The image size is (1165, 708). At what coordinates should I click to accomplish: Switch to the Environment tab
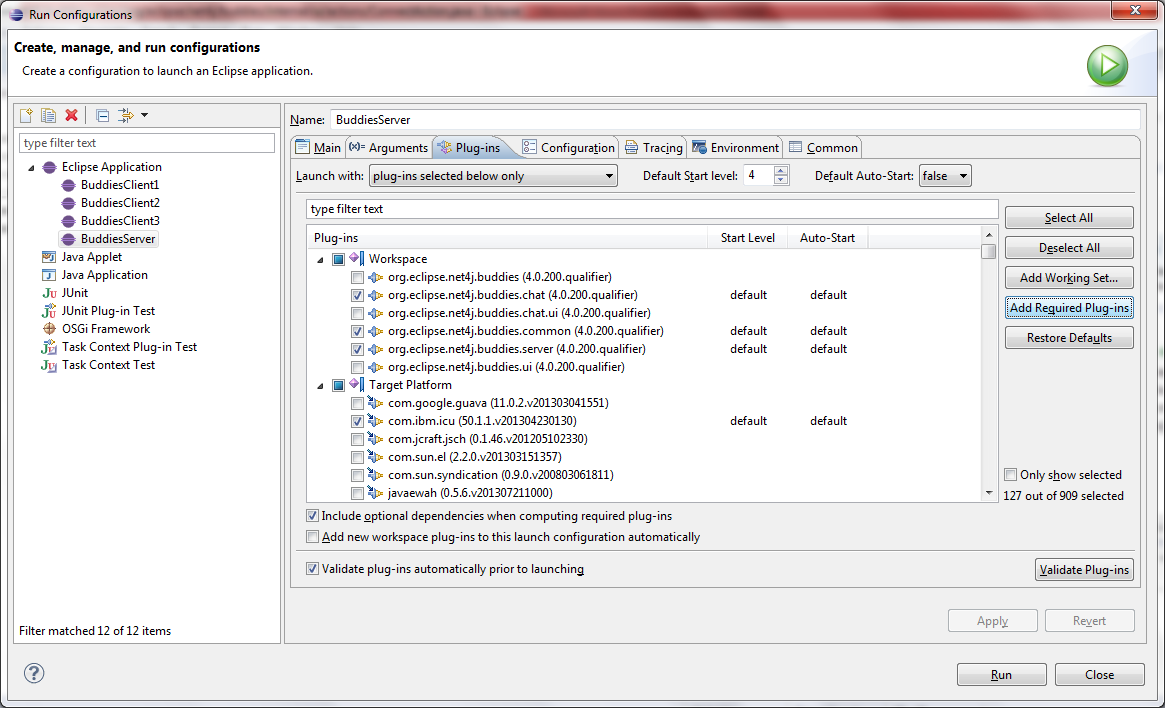(736, 147)
